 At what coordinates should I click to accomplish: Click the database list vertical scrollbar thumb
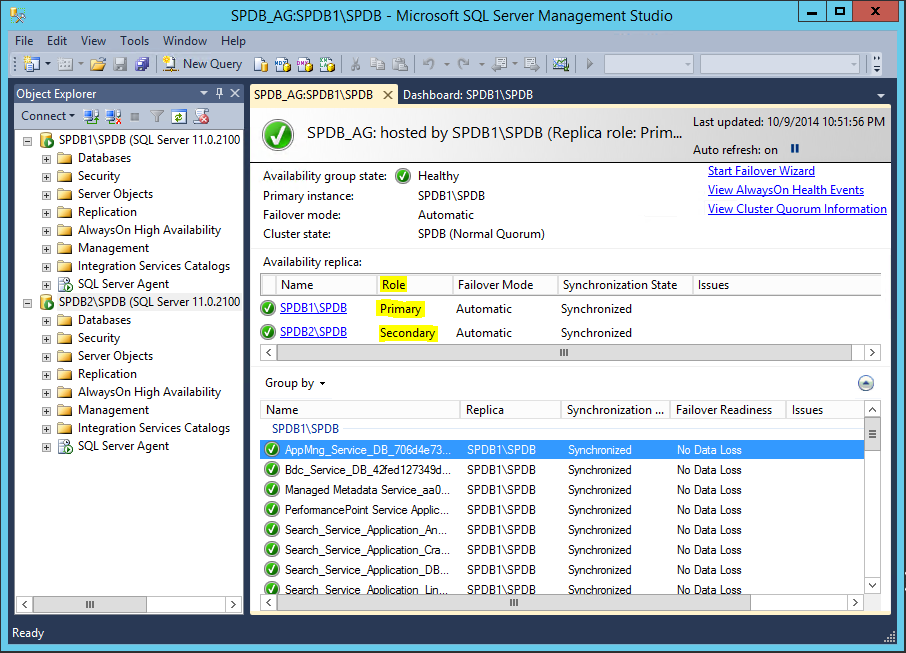point(872,434)
